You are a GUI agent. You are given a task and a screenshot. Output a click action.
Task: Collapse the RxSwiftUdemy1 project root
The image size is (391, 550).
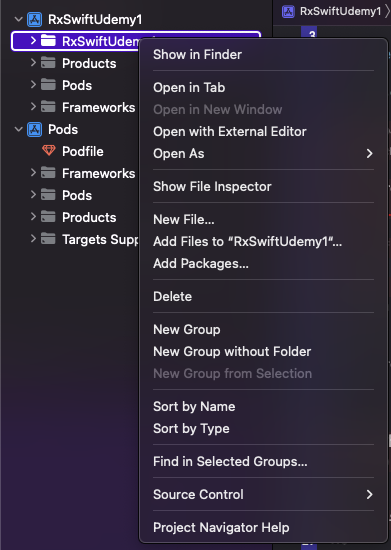coord(19,19)
